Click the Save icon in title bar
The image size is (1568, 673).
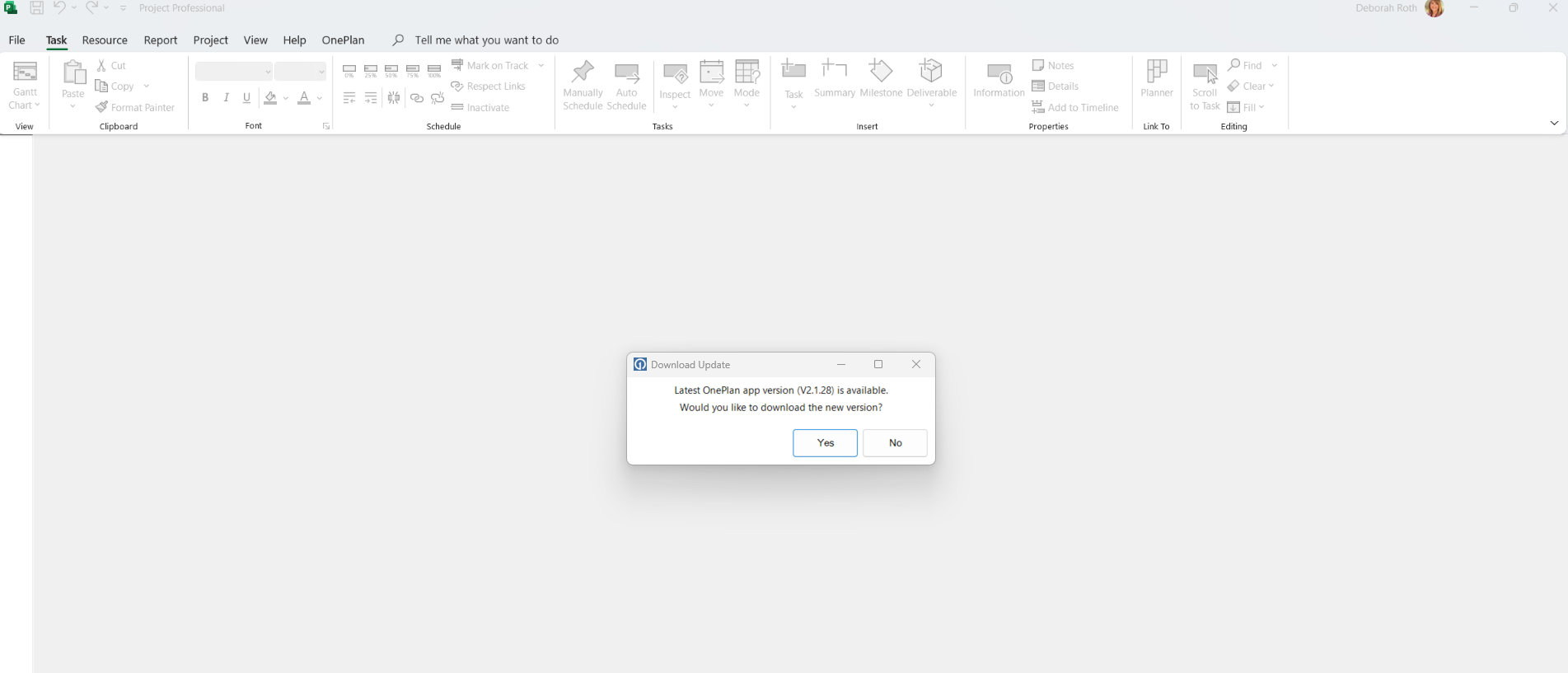(x=36, y=8)
